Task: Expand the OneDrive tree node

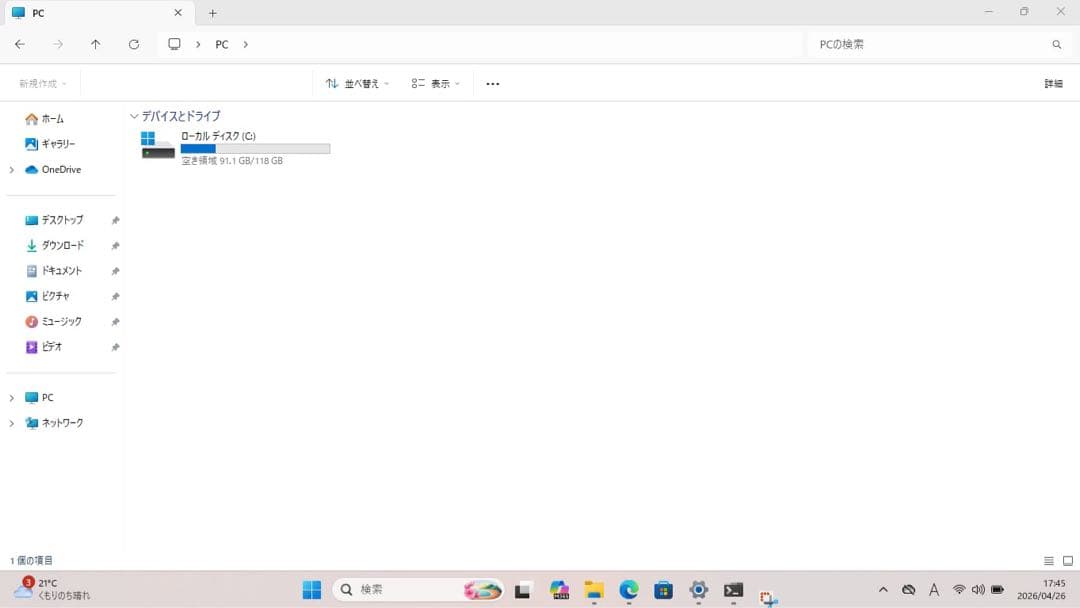Action: 12,169
